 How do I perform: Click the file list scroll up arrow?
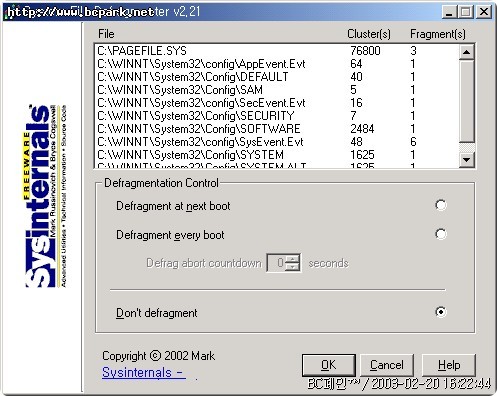point(467,52)
